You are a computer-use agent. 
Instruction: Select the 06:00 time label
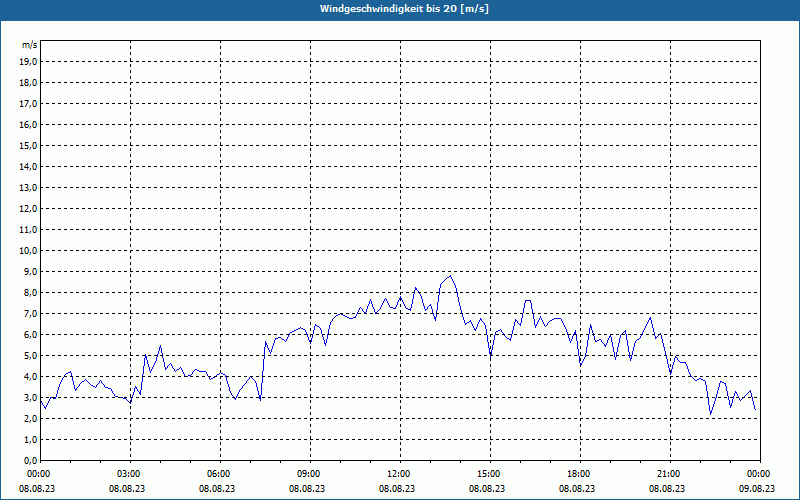[220, 474]
